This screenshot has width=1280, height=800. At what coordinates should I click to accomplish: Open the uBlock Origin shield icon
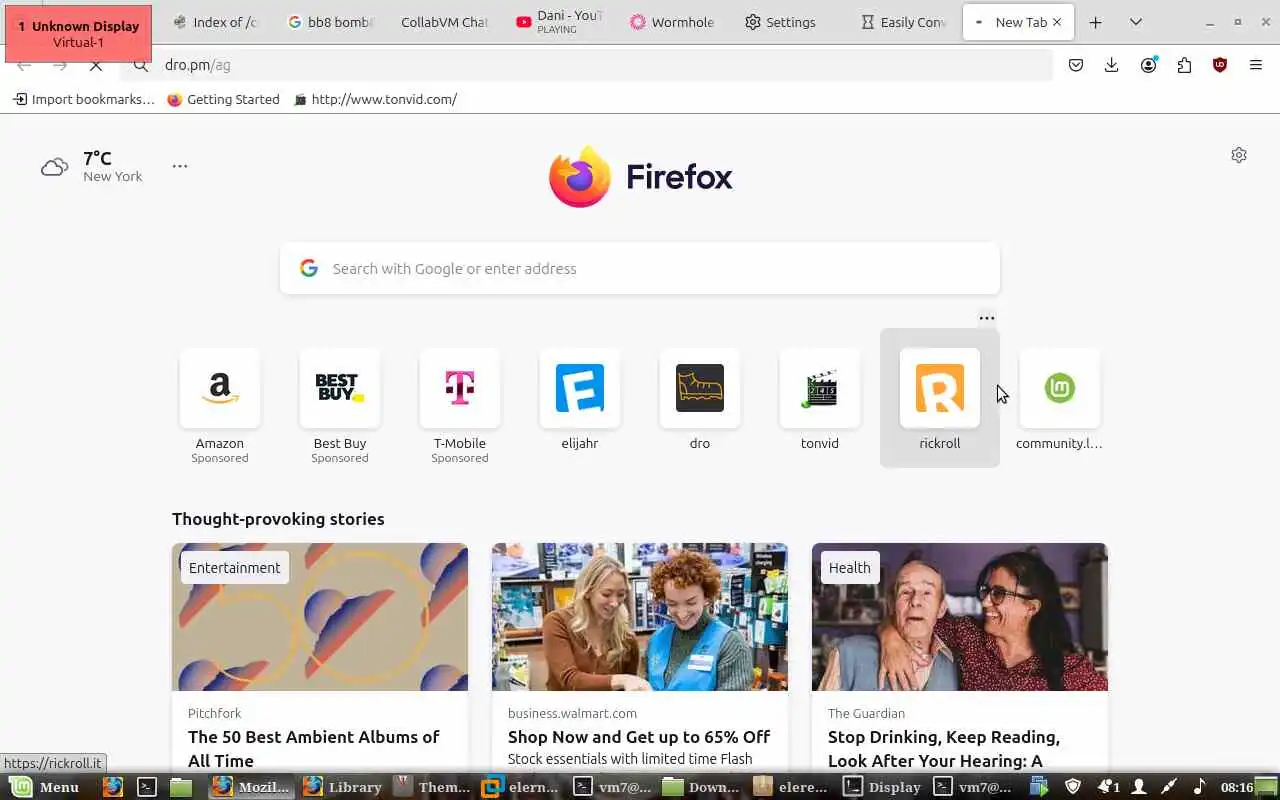1219,65
